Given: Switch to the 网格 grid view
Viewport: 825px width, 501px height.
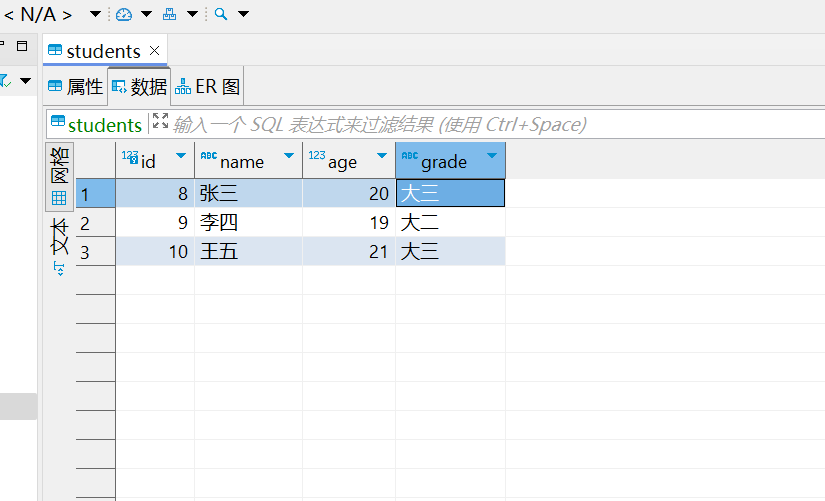Looking at the screenshot, I should pyautogui.click(x=59, y=176).
